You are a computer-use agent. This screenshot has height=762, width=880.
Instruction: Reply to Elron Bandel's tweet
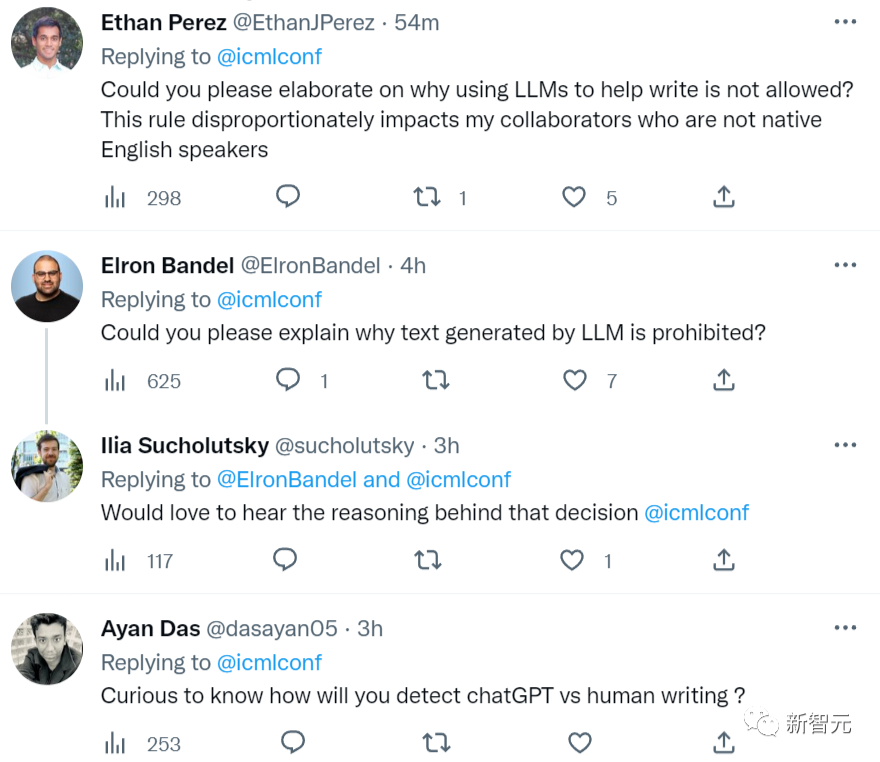pyautogui.click(x=288, y=380)
